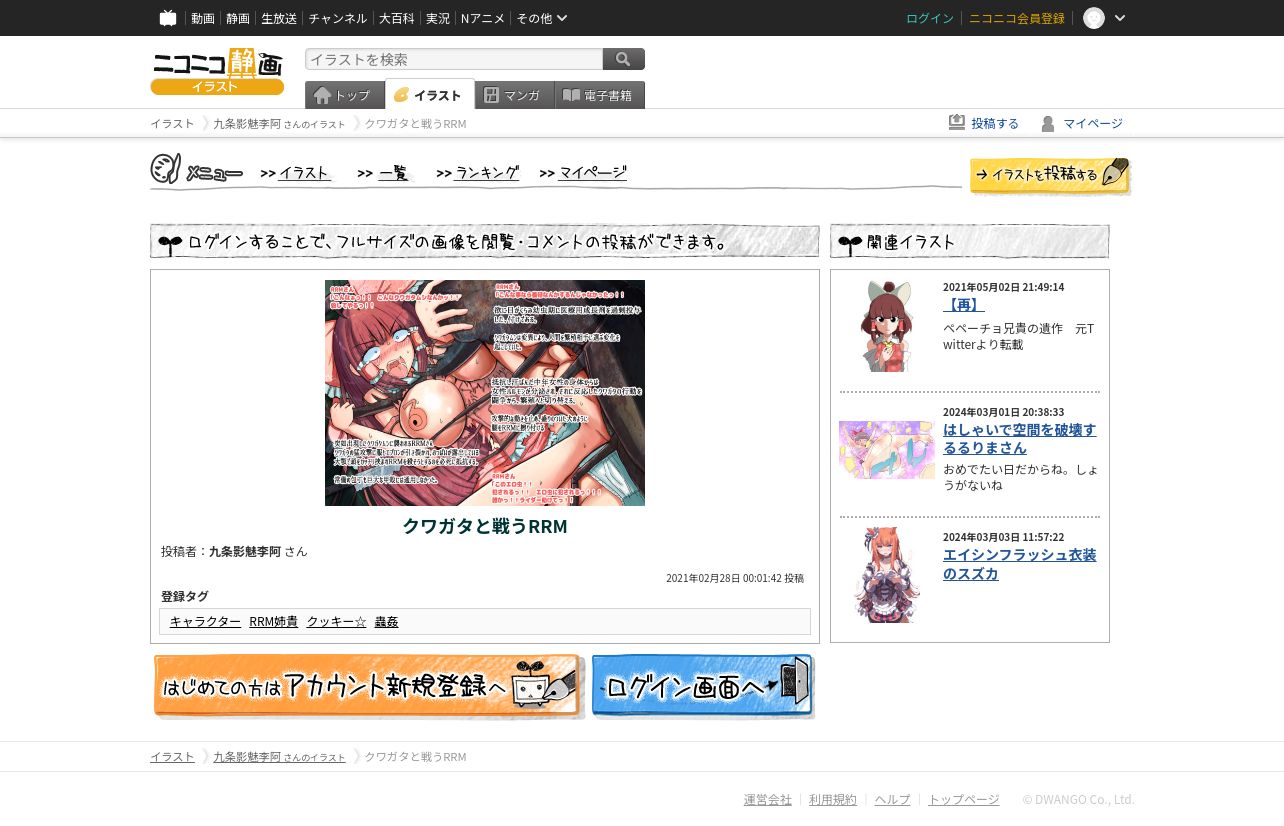Open はしゃいで空間を破壊するるりまさん link

(1019, 438)
